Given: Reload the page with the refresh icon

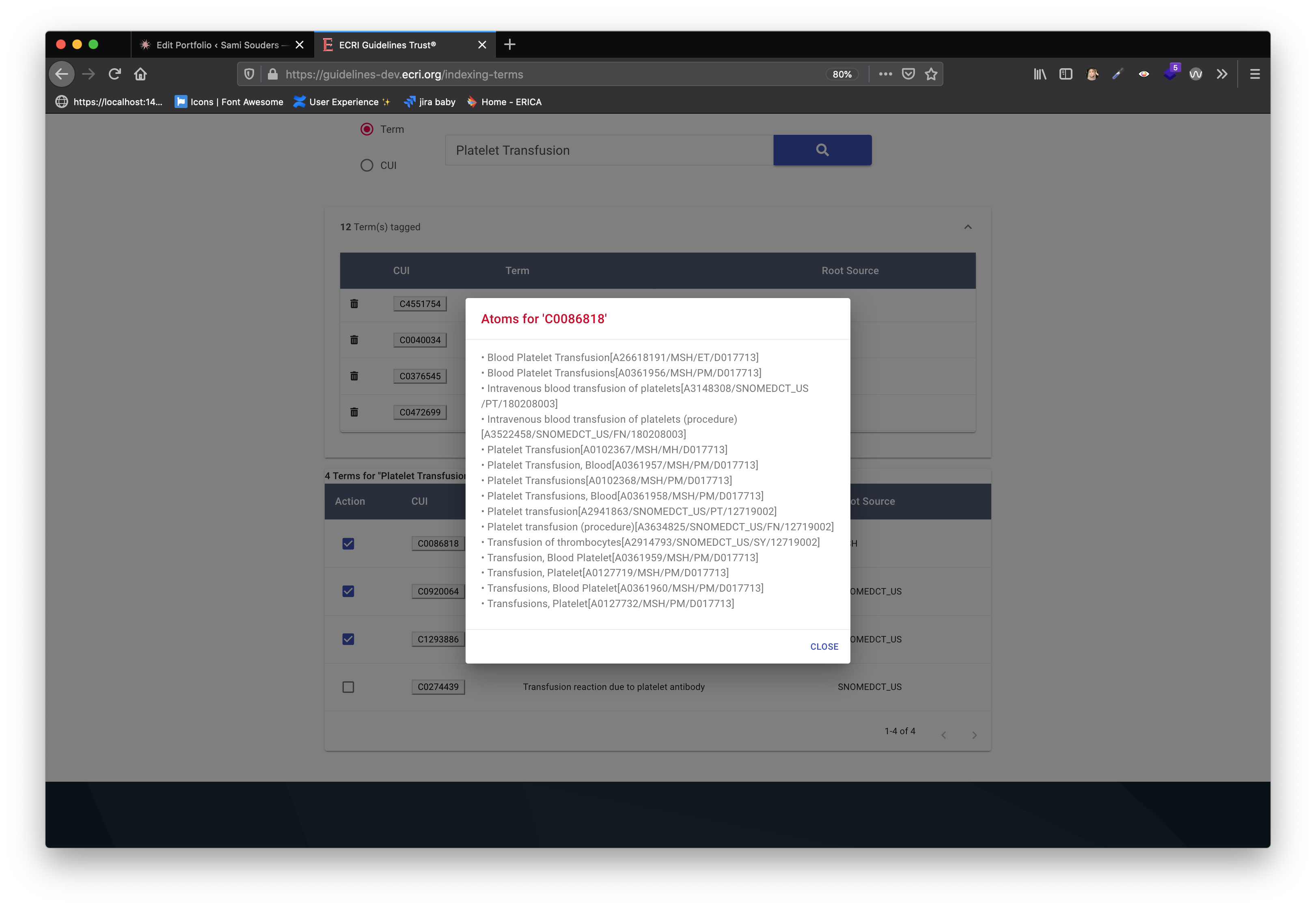Looking at the screenshot, I should click(x=115, y=74).
